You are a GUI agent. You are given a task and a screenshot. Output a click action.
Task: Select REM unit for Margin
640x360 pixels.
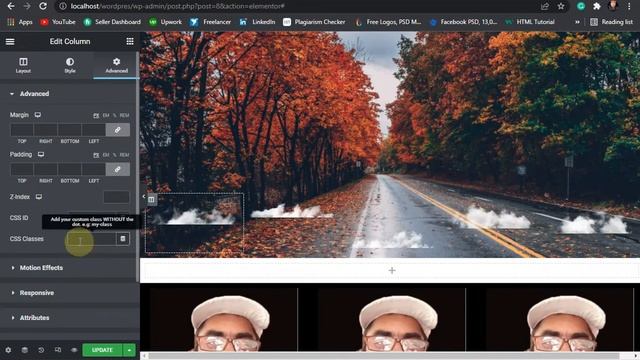pos(124,116)
